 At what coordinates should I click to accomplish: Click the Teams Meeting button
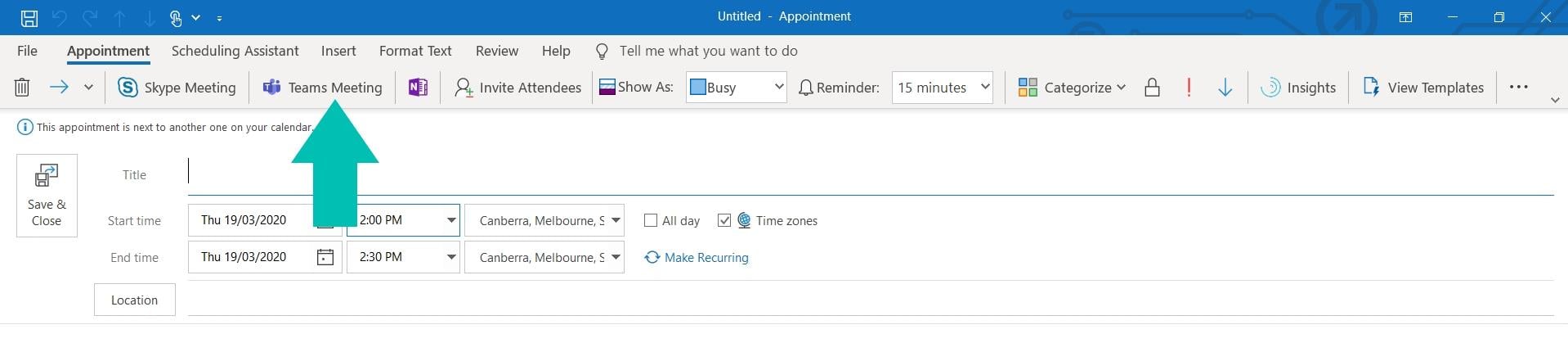(322, 87)
